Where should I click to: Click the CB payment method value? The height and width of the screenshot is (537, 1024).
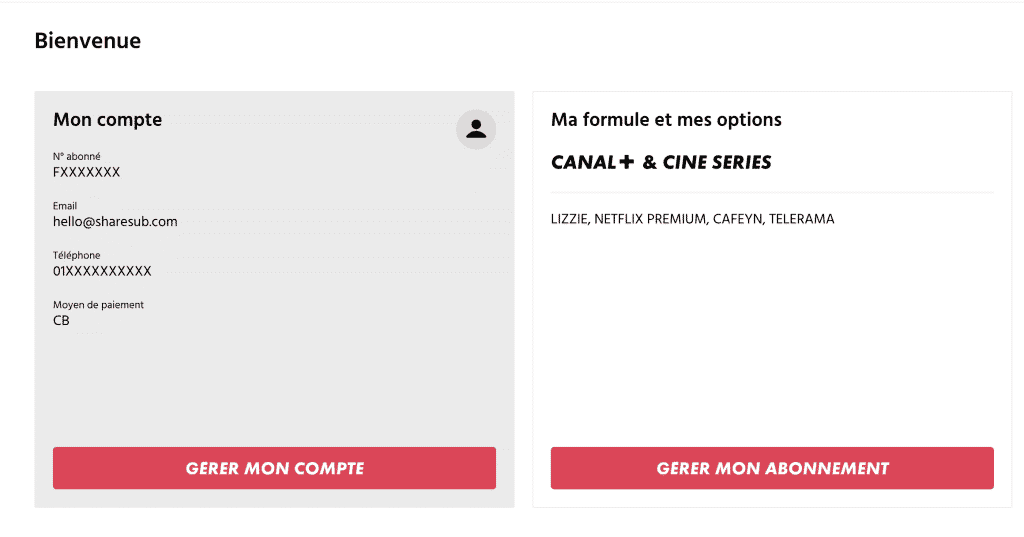pyautogui.click(x=61, y=321)
